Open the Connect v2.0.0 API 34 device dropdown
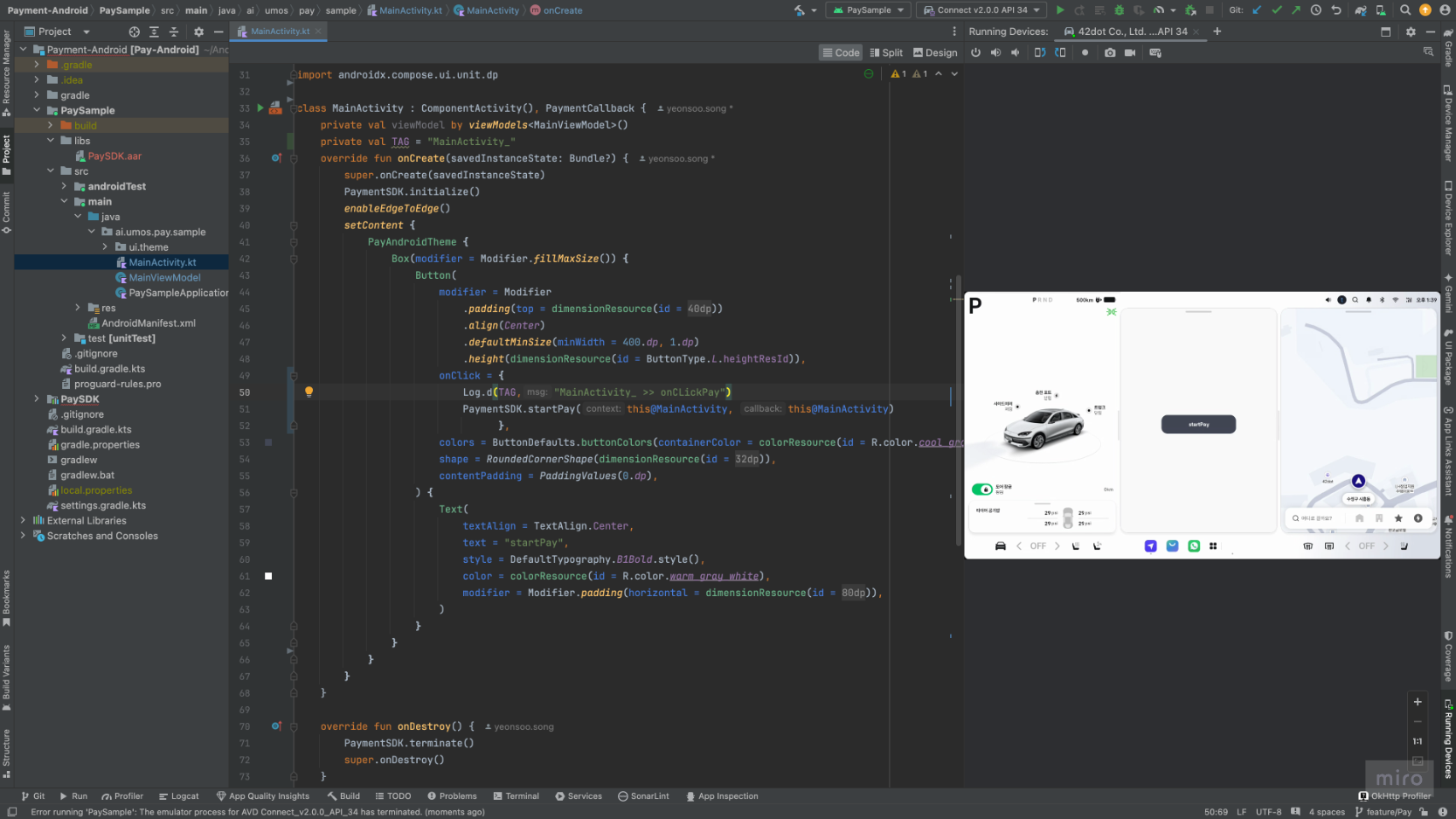Image resolution: width=1456 pixels, height=819 pixels. (x=982, y=10)
